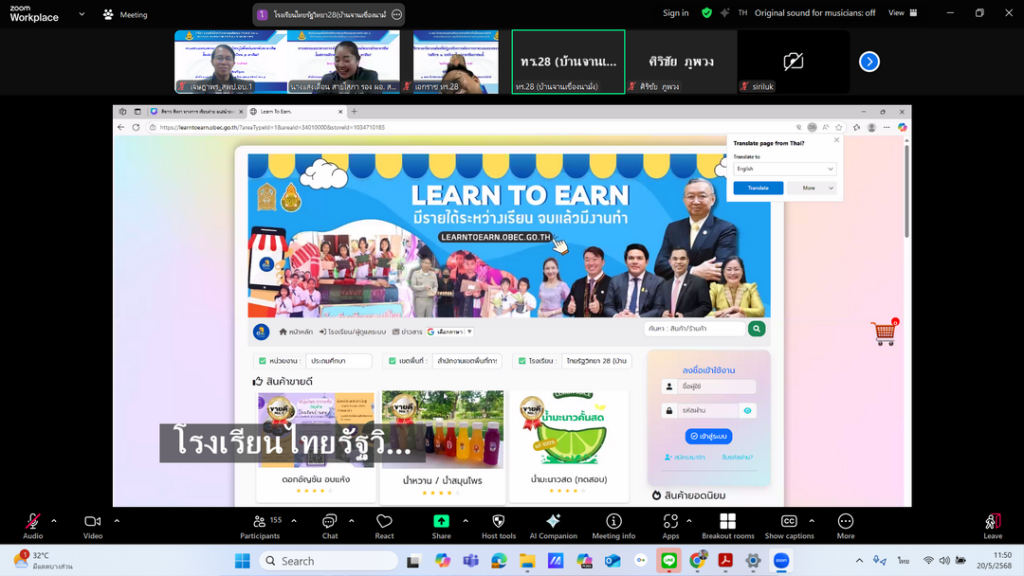The width and height of the screenshot is (1024, 576).
Task: Open LINE from the taskbar
Action: (x=669, y=560)
